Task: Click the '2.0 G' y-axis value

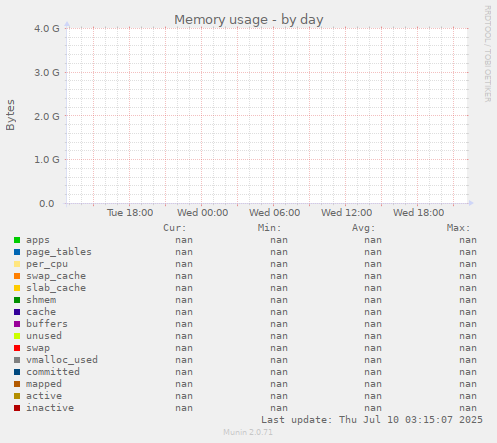Action: pyautogui.click(x=47, y=116)
